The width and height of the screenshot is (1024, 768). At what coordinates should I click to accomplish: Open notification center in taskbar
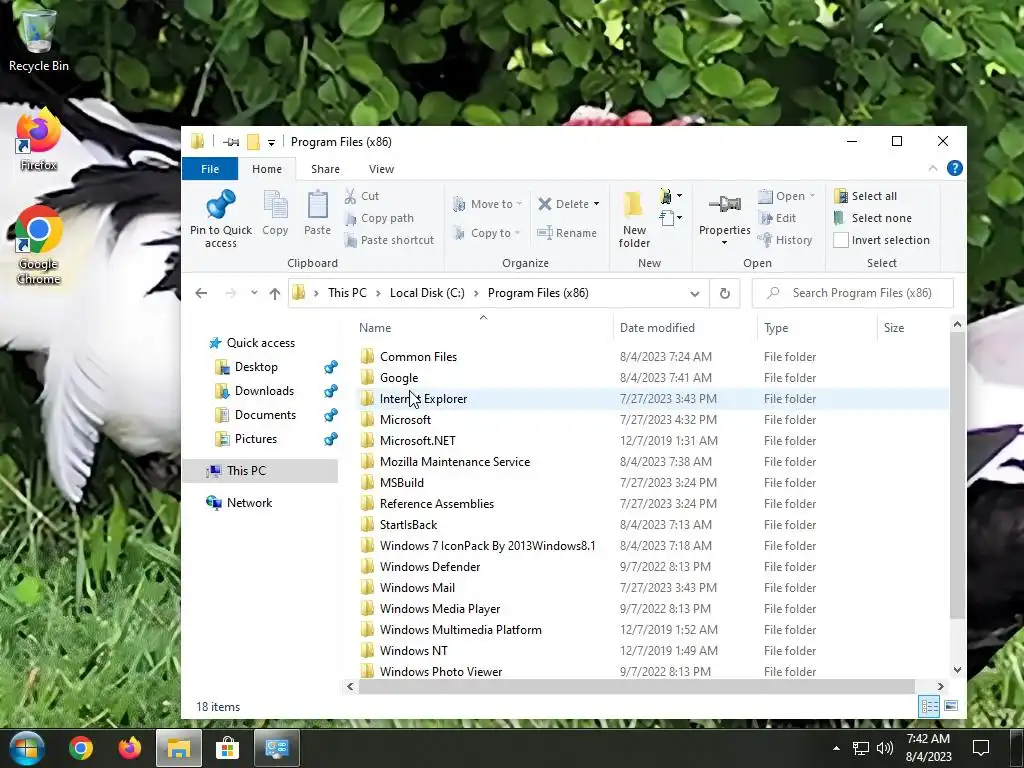(x=980, y=748)
